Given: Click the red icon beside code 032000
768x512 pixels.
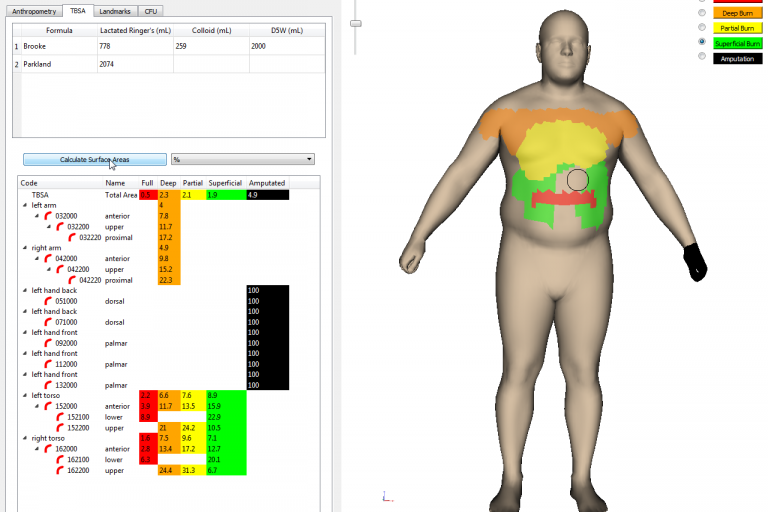Looking at the screenshot, I should click(x=48, y=216).
